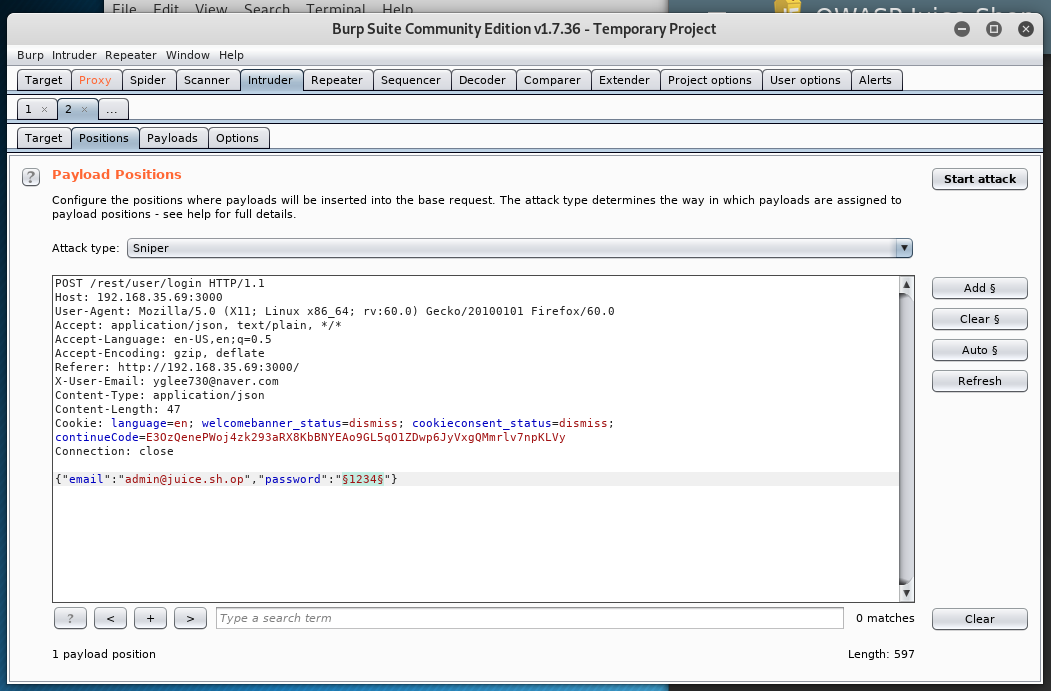The image size is (1051, 691).
Task: Click the Start attack button
Action: pos(980,179)
